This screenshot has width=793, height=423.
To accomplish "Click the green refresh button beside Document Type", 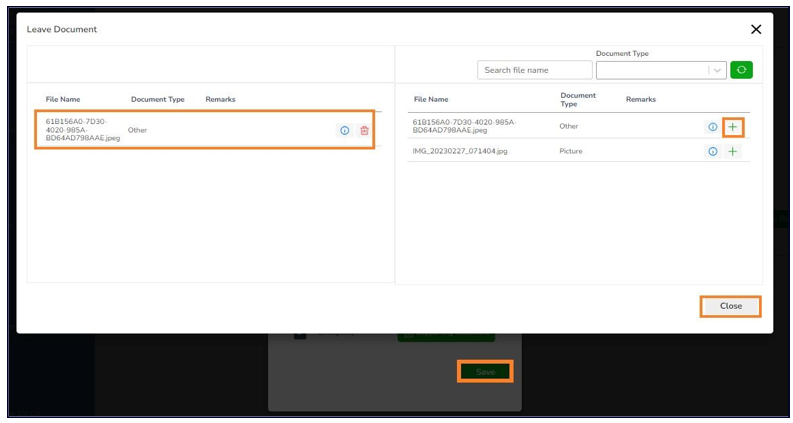I will pos(741,70).
